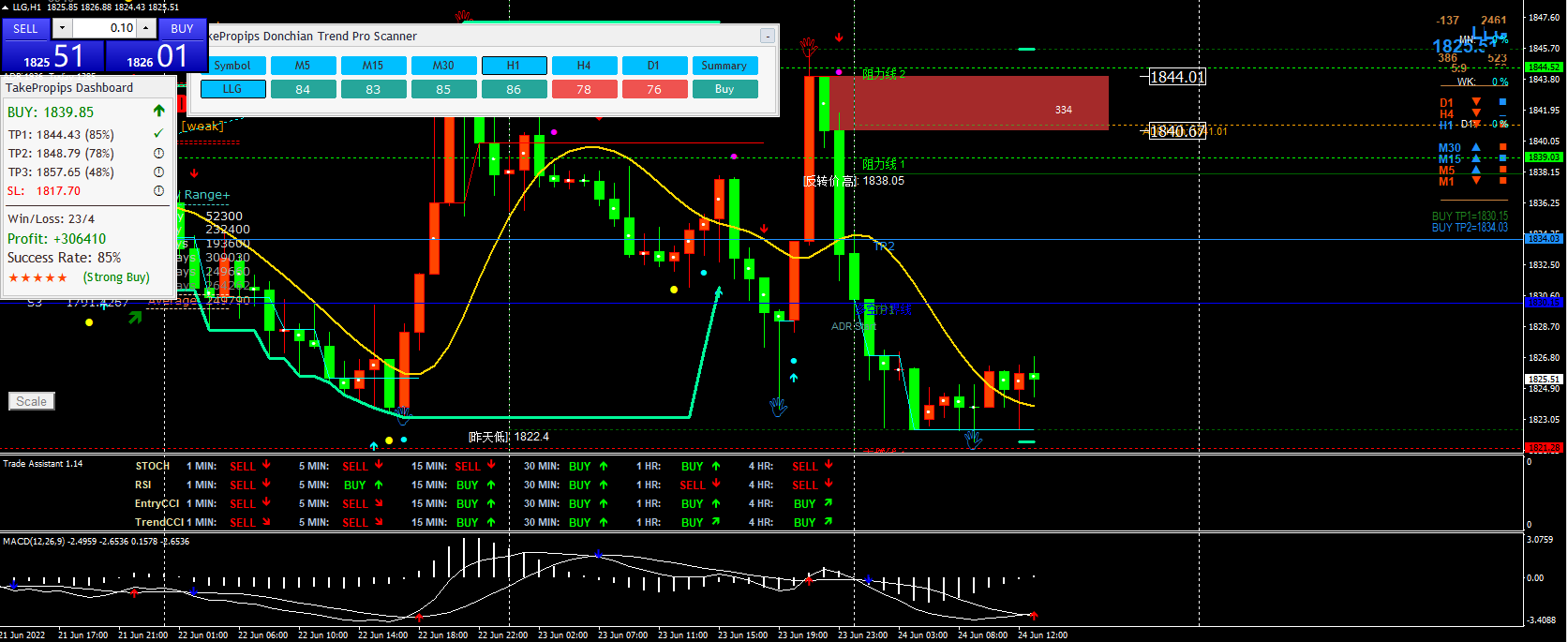Click the Scale button on the chart
The width and height of the screenshot is (1568, 642).
click(31, 401)
